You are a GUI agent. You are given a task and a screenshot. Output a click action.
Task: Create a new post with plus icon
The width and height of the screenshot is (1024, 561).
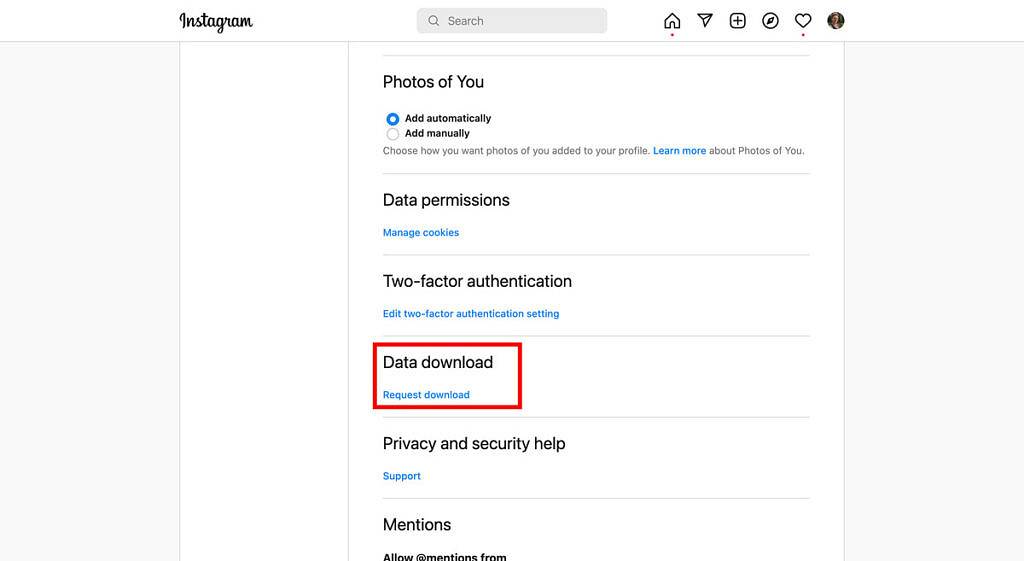[738, 21]
